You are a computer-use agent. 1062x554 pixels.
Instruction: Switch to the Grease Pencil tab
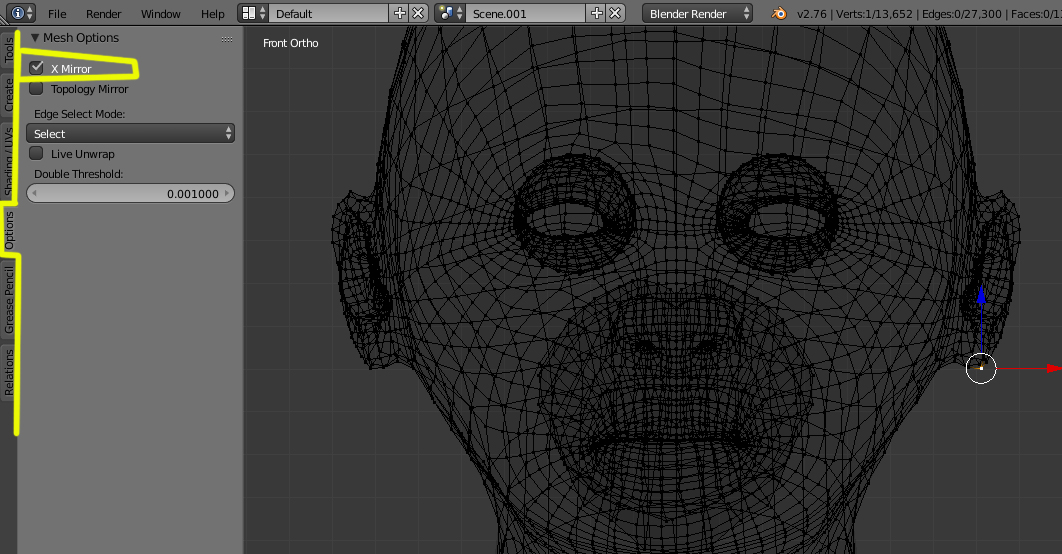click(9, 300)
